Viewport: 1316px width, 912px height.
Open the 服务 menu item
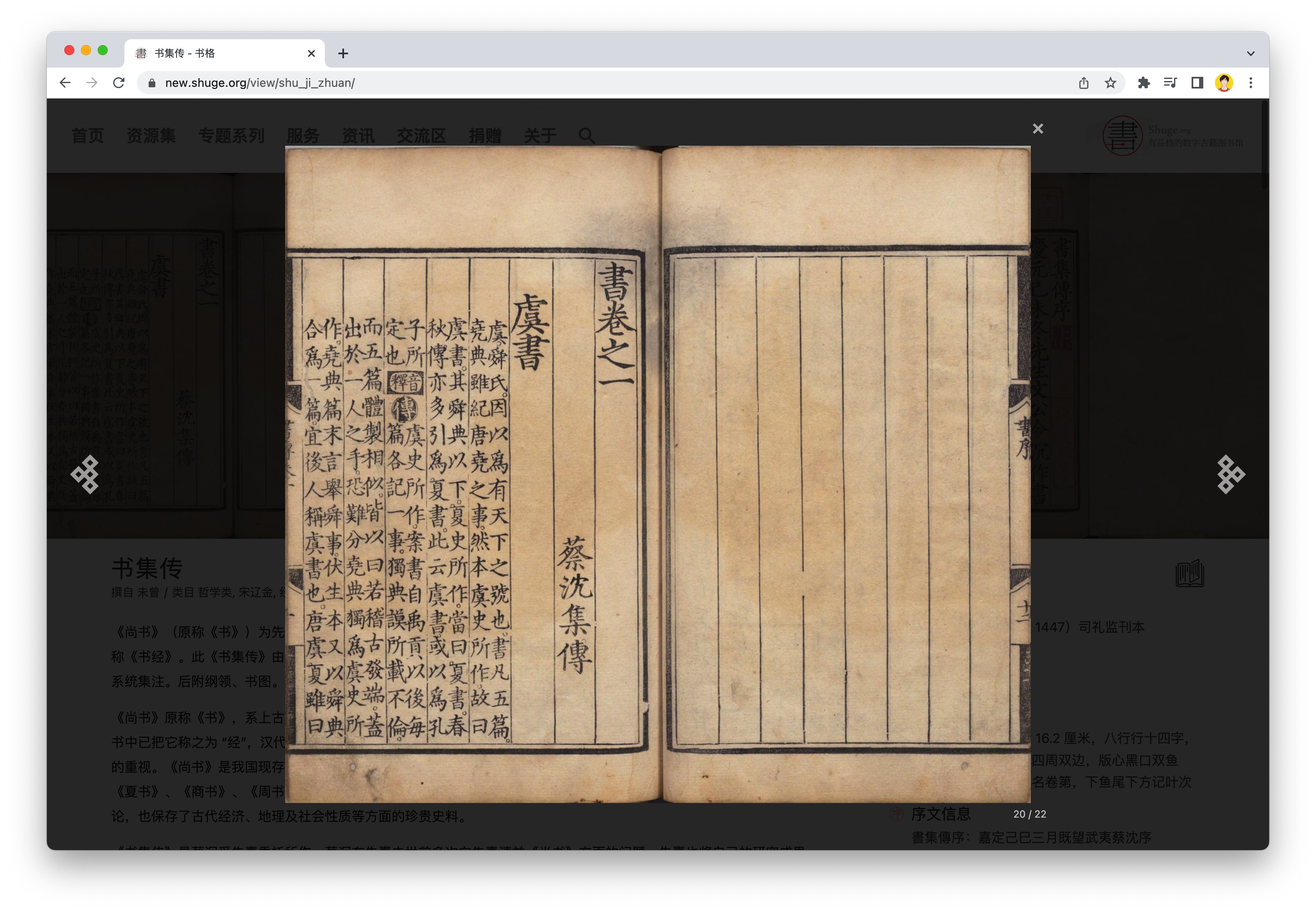pyautogui.click(x=303, y=135)
